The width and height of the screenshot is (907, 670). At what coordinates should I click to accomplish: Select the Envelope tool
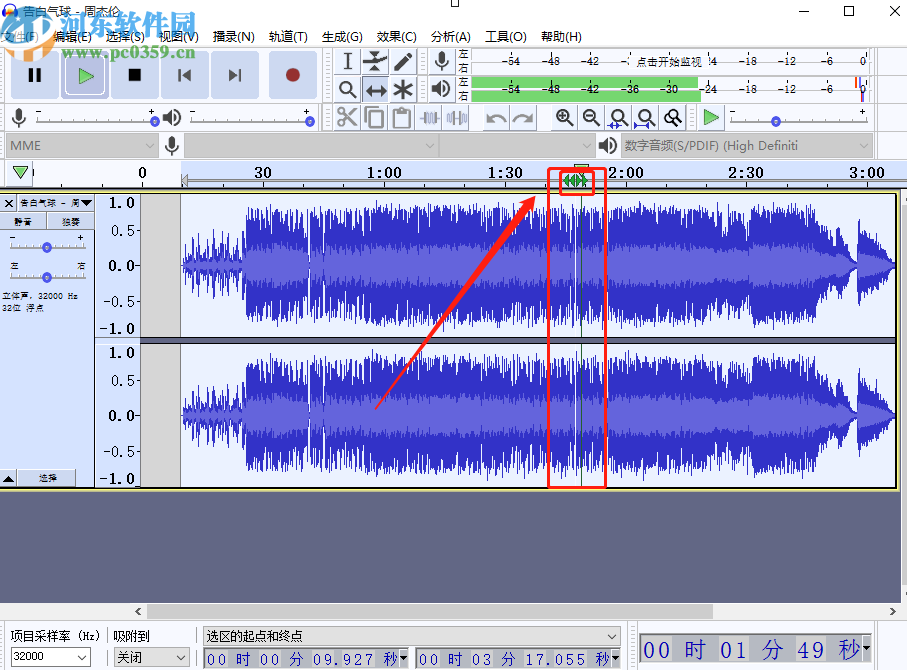coord(375,62)
